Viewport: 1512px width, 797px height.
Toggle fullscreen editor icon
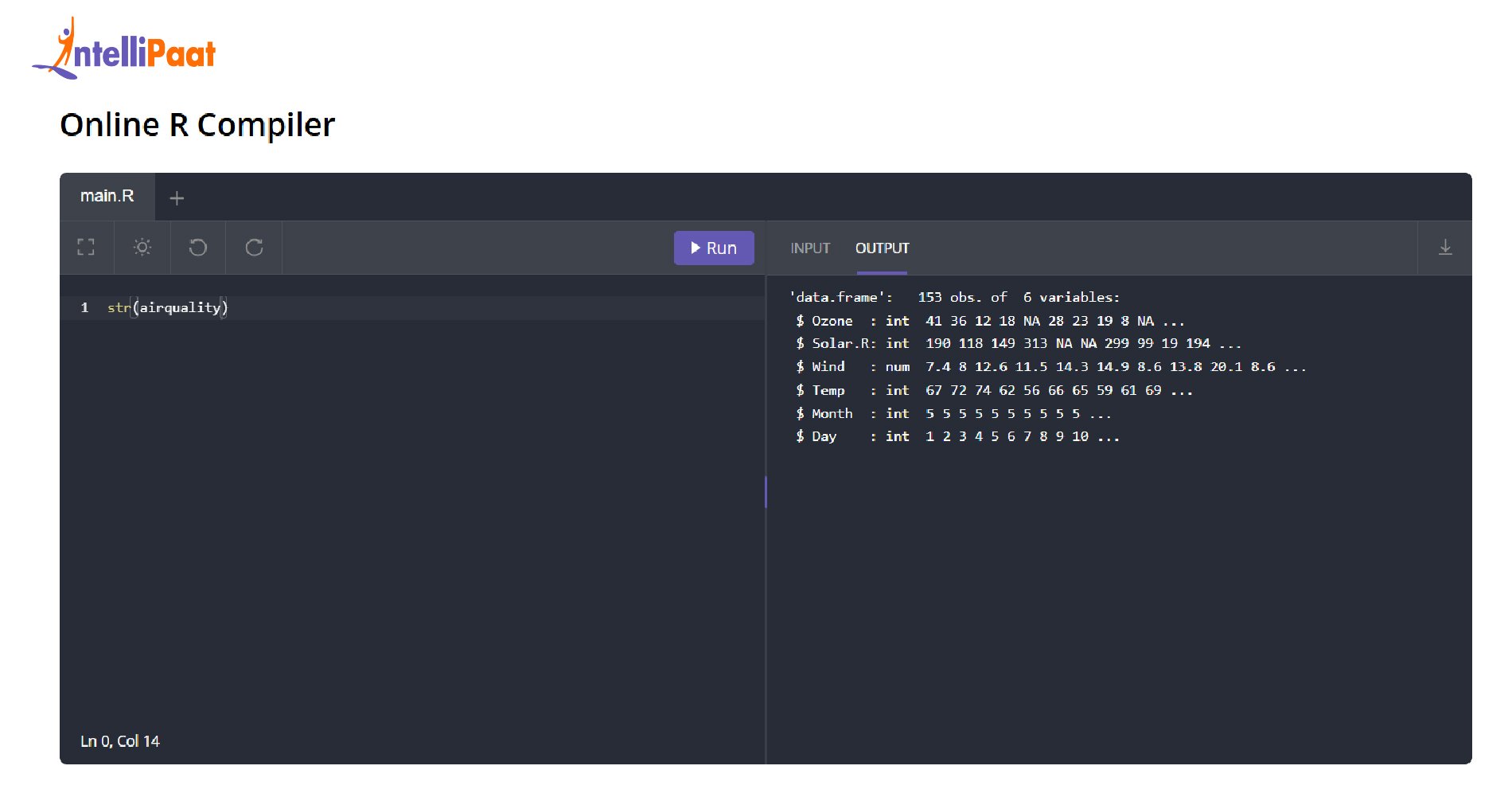click(x=86, y=248)
